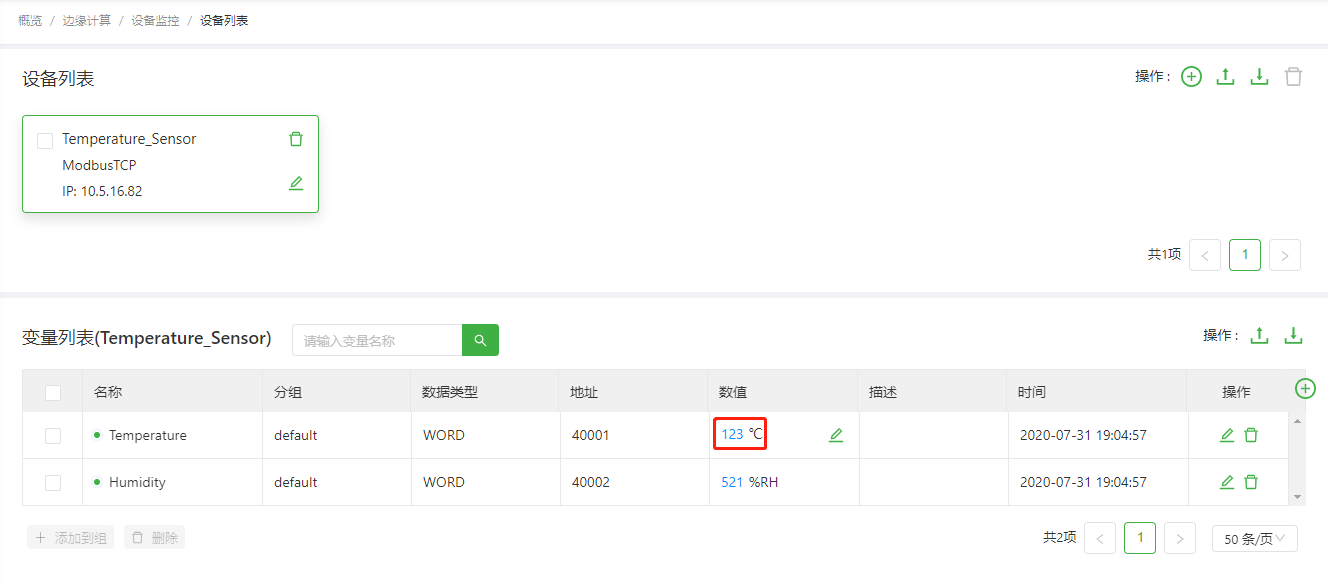Viewport: 1328px width, 582px height.
Task: Click address cell 40002
Action: (x=590, y=482)
